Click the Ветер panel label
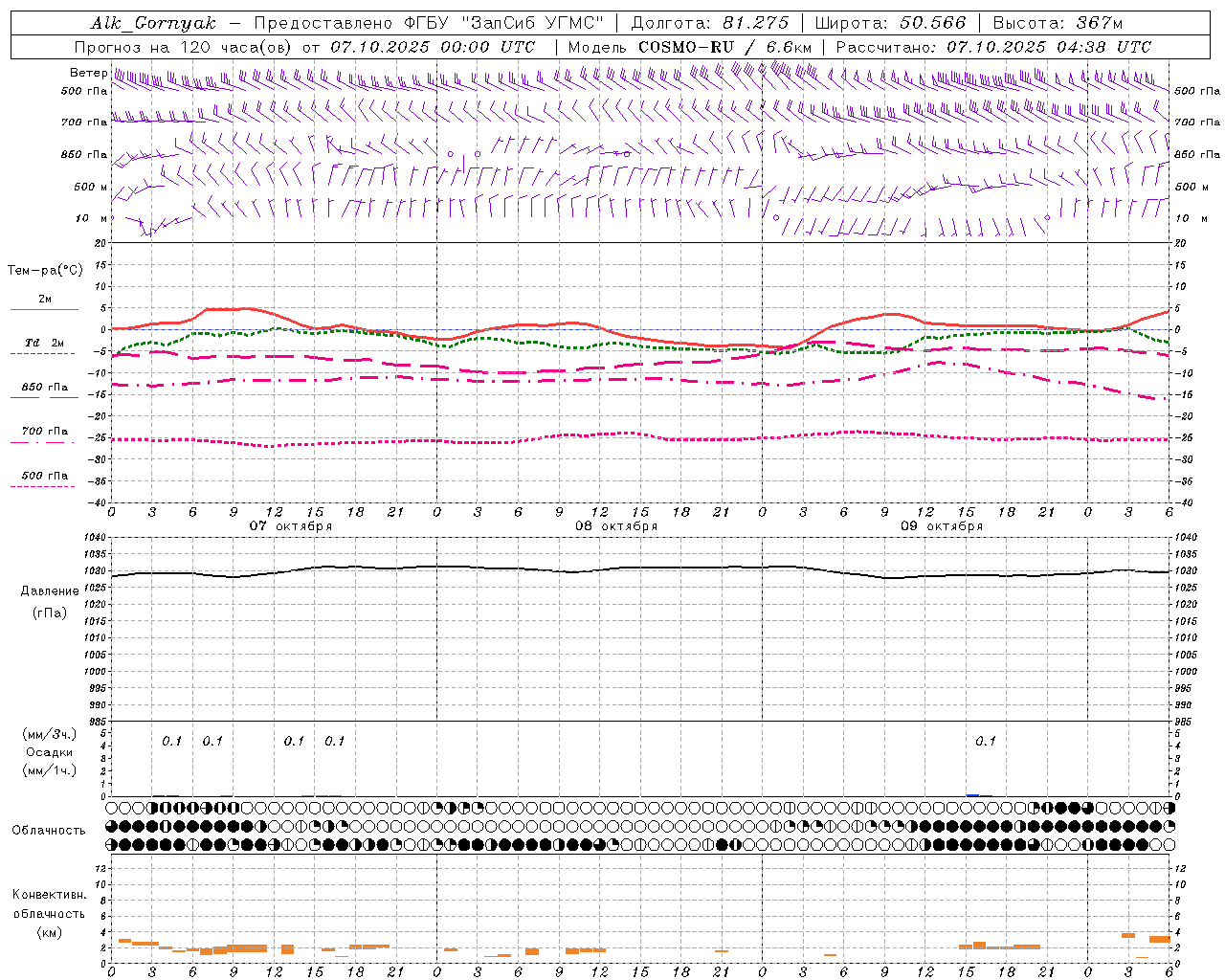Screen dimensions: 1225x980 point(88,73)
